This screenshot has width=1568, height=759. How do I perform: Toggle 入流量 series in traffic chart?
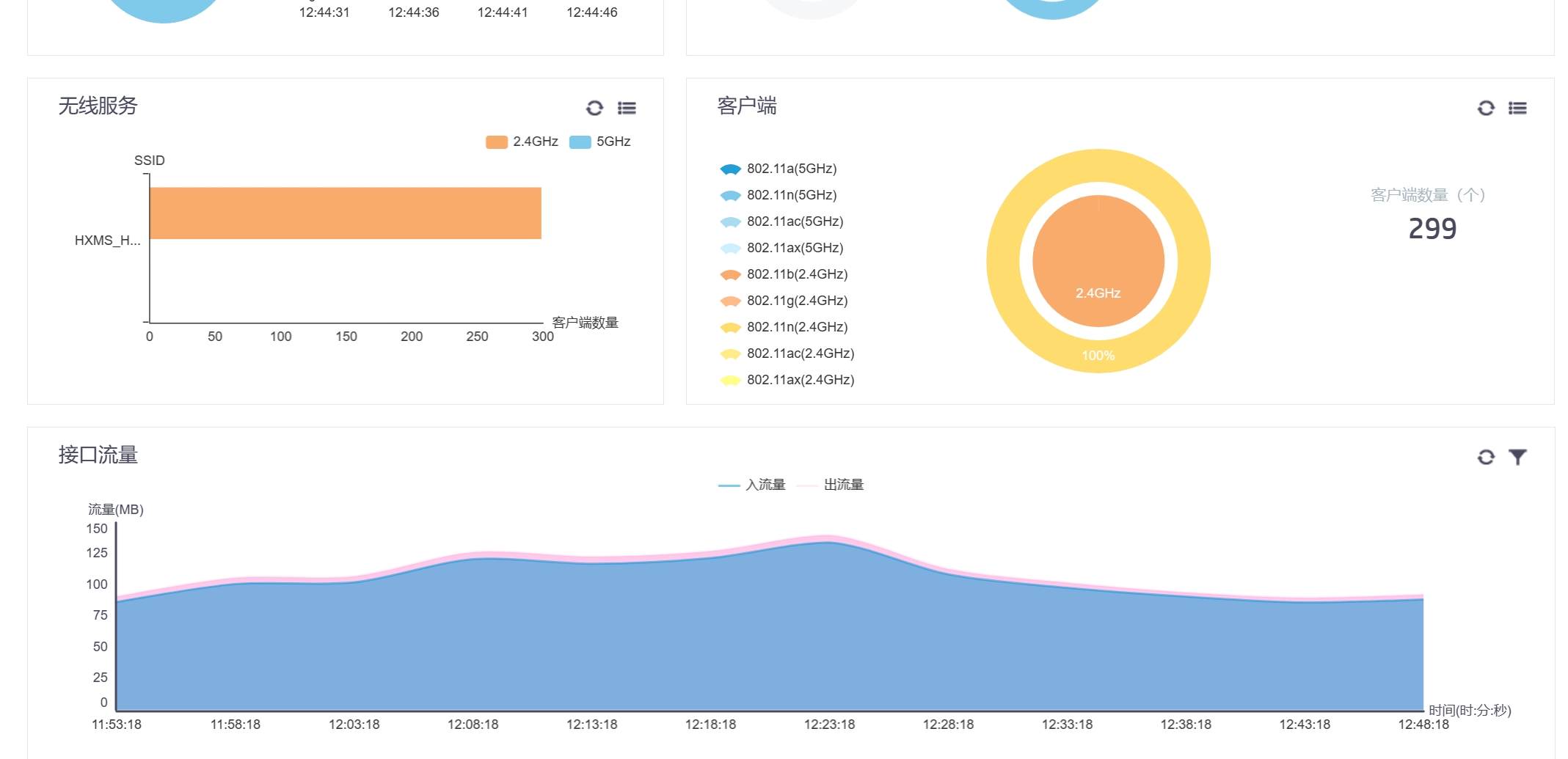751,485
